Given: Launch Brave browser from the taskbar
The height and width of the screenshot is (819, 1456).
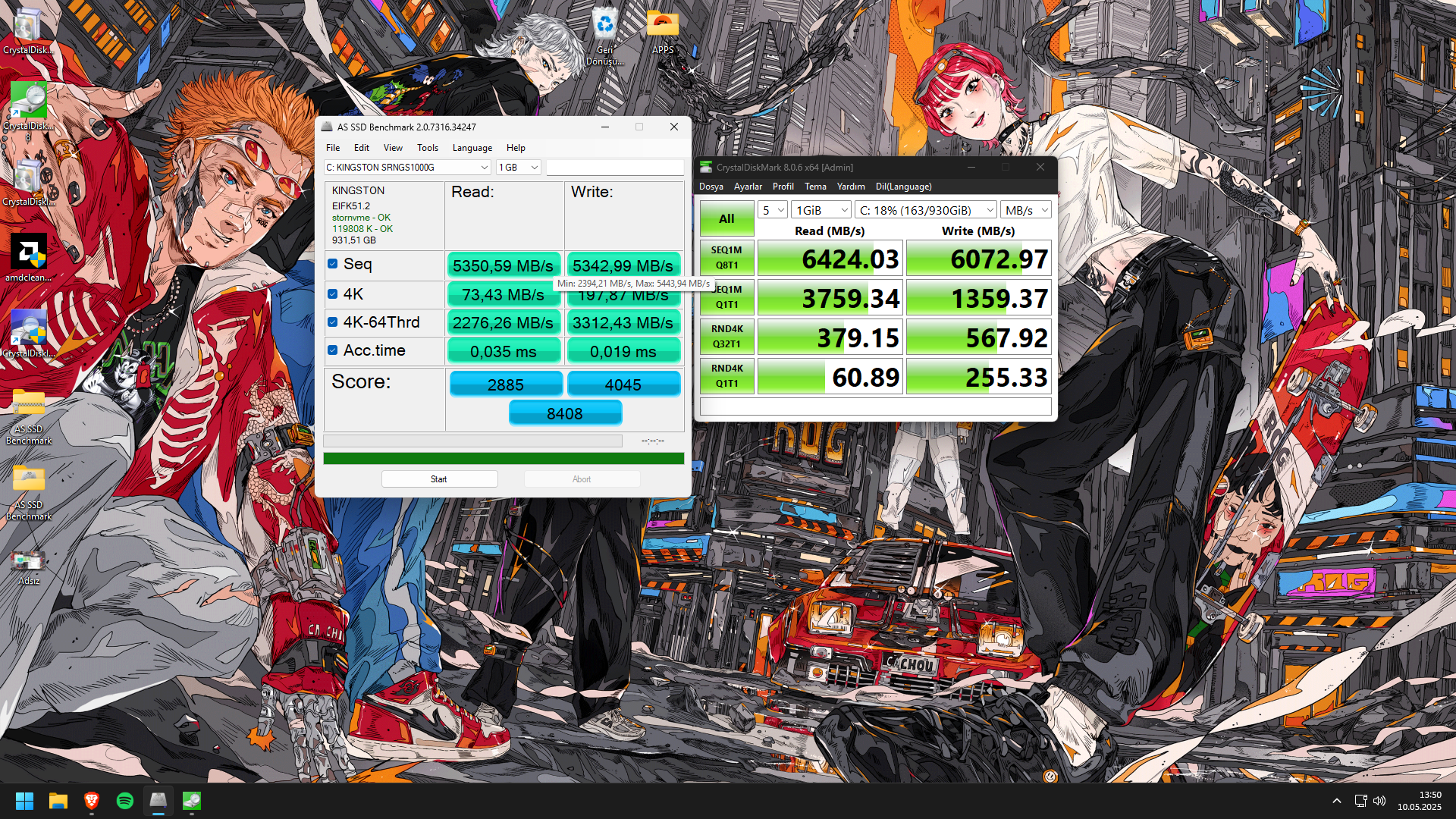Looking at the screenshot, I should click(92, 801).
